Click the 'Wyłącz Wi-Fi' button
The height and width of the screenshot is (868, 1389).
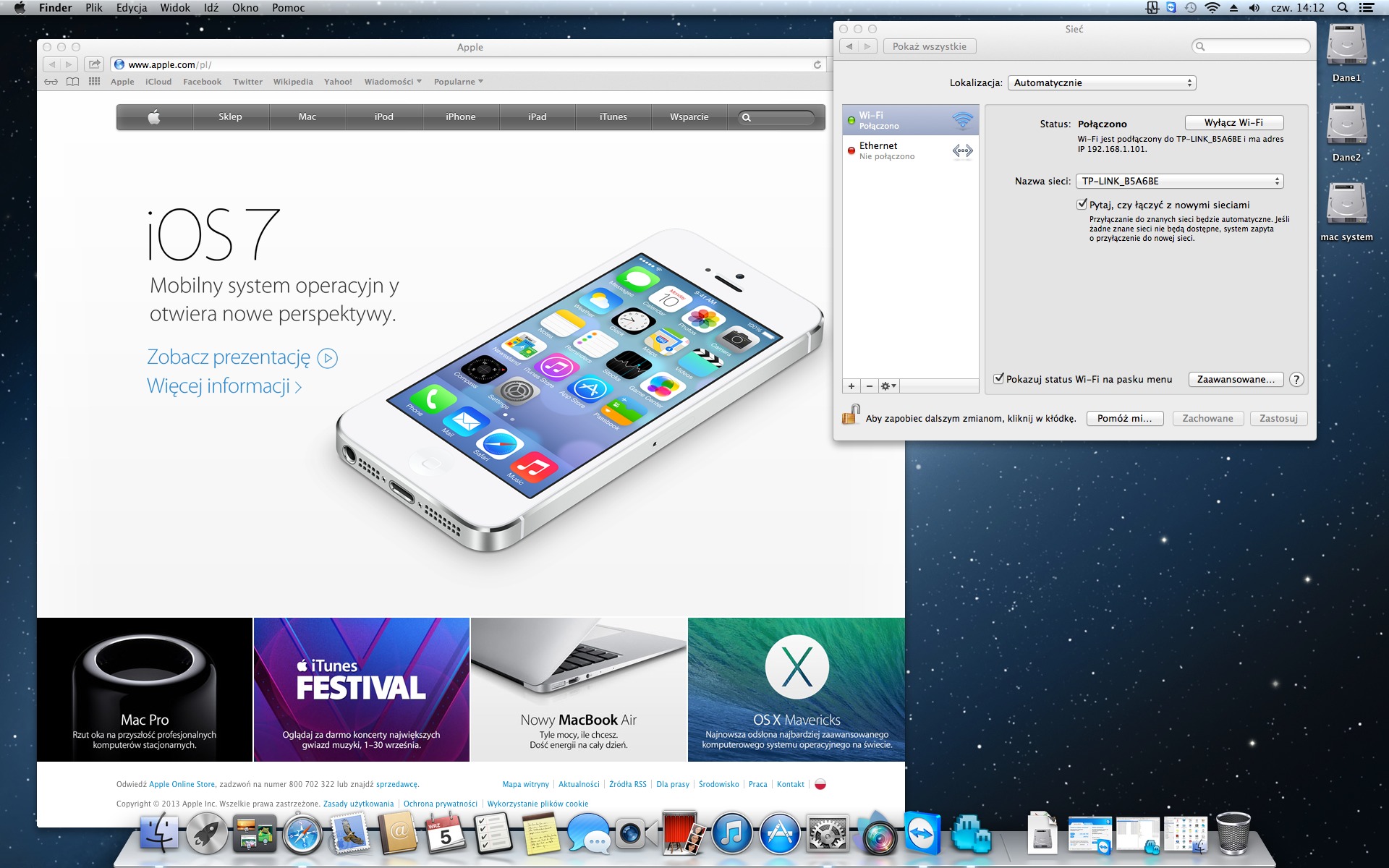tap(1234, 122)
